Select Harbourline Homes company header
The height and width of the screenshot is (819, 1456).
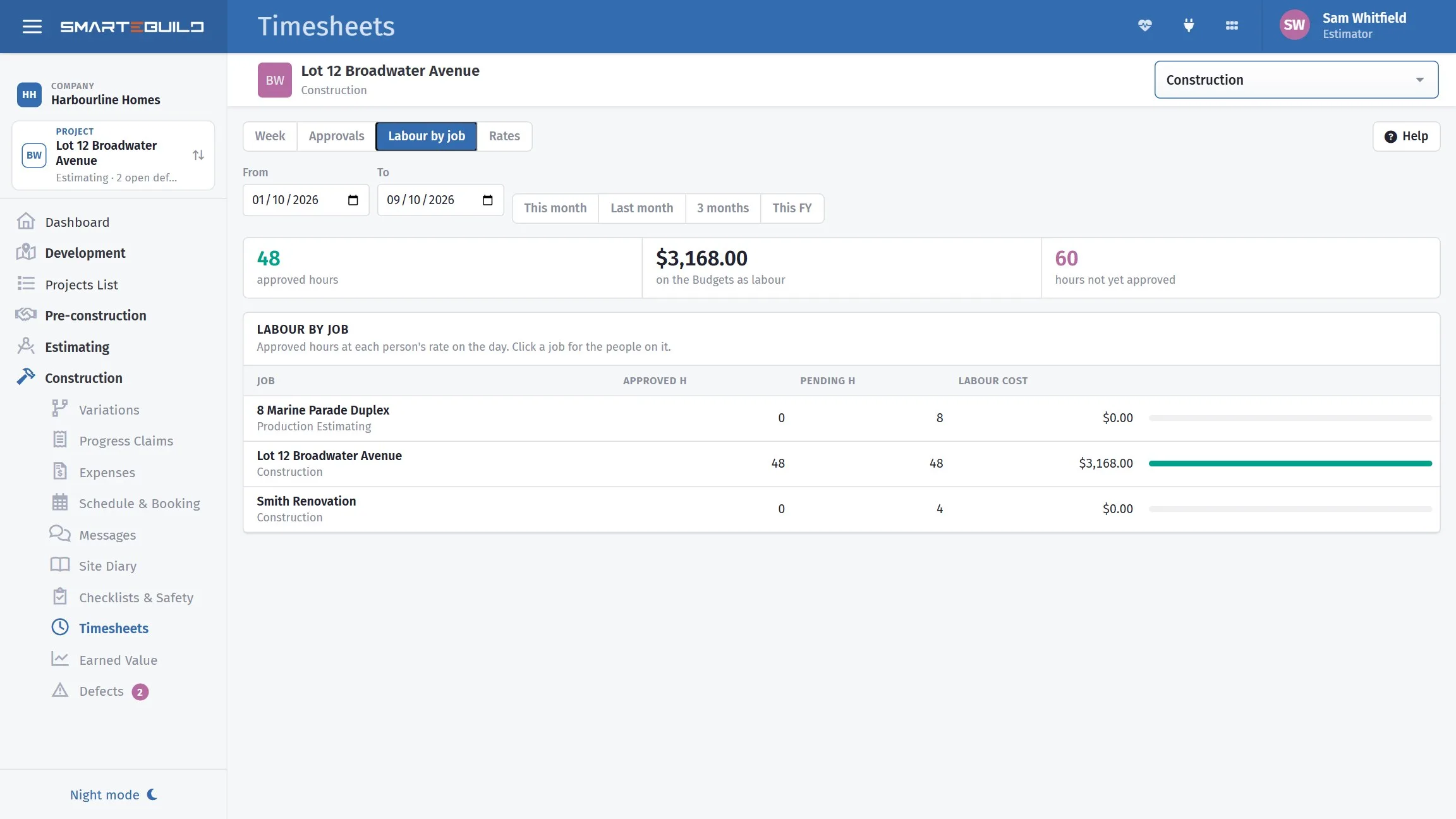(x=88, y=94)
